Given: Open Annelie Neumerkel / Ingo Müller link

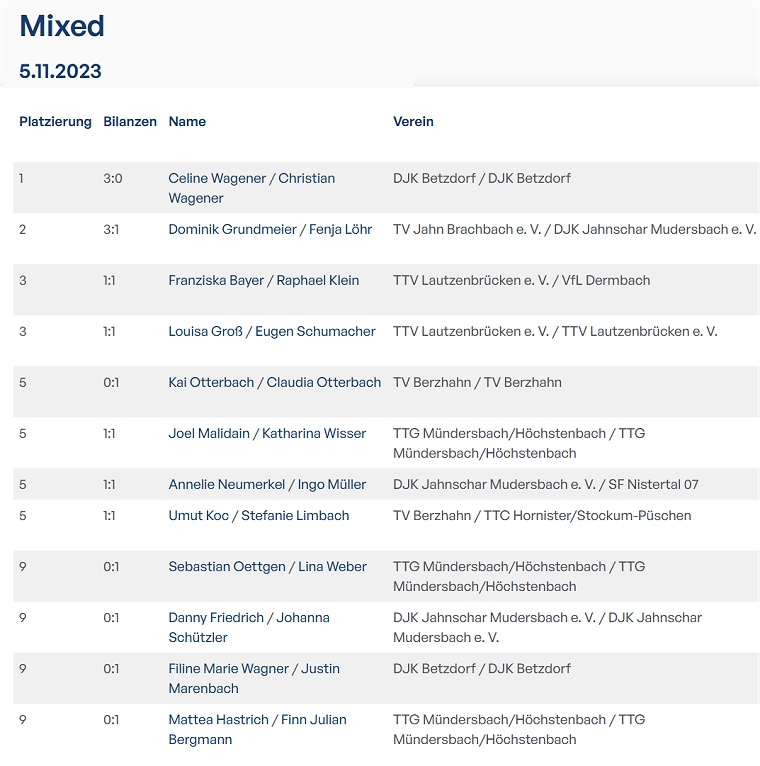Looking at the screenshot, I should click(267, 485).
